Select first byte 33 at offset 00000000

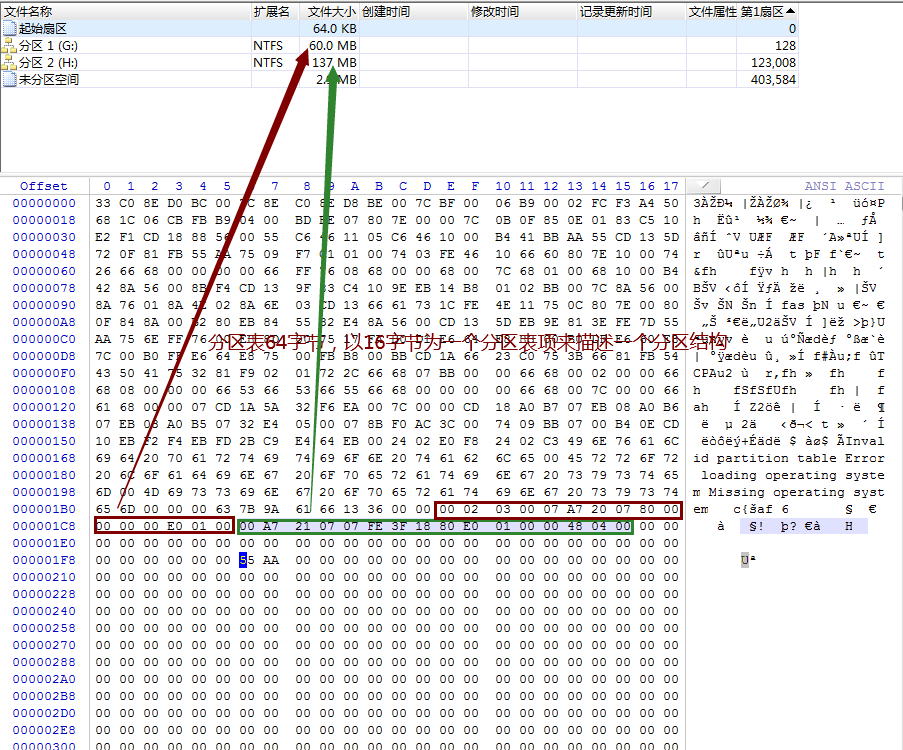click(x=103, y=203)
